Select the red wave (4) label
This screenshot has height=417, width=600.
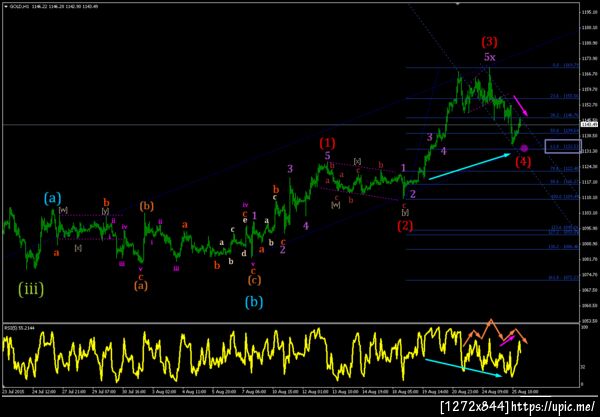[523, 162]
